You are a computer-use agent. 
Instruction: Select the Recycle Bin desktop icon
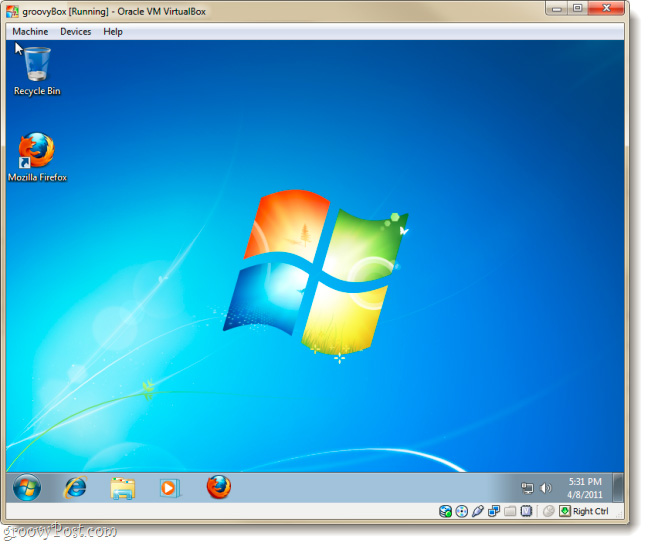click(x=37, y=72)
